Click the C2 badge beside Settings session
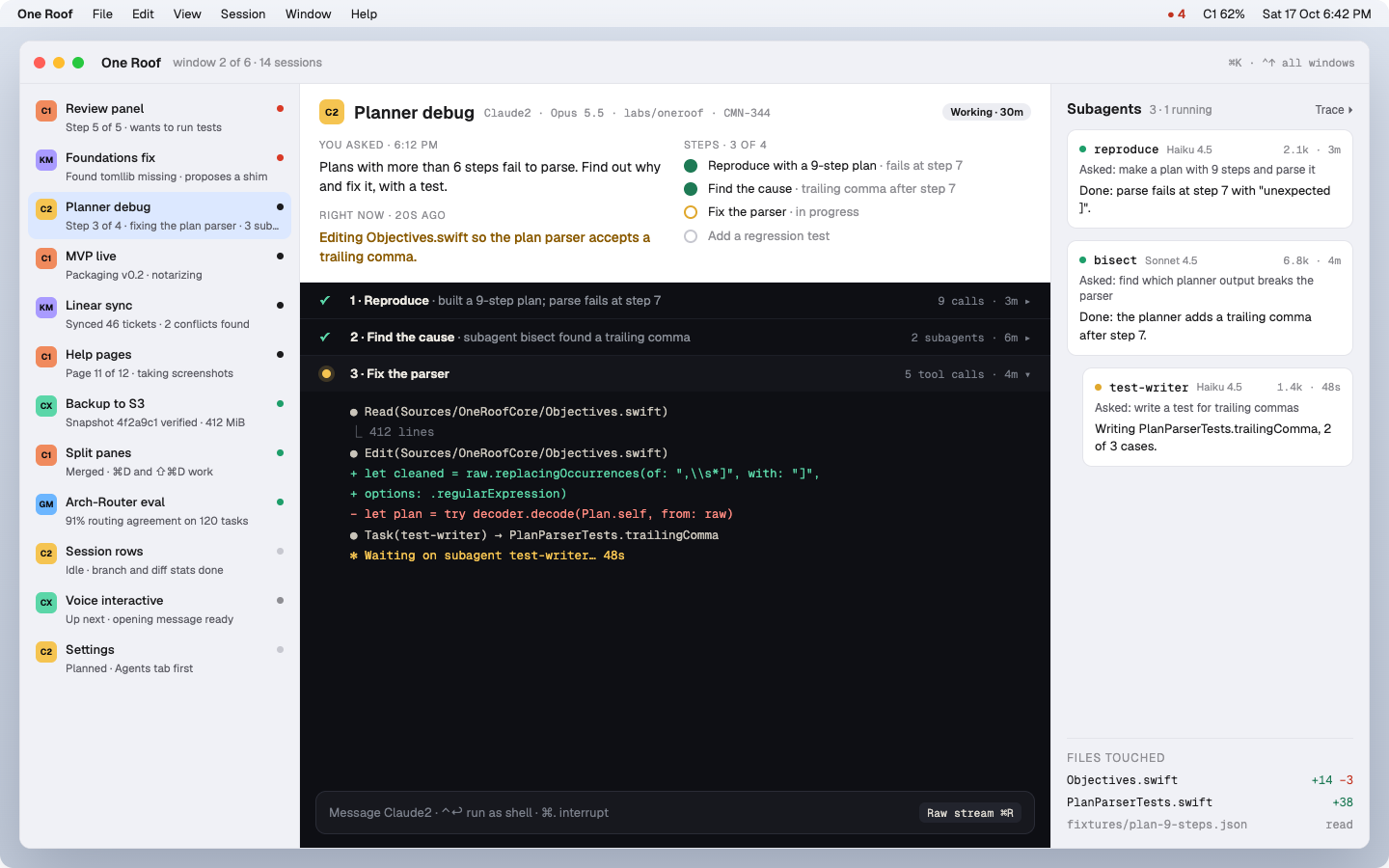 click(46, 652)
